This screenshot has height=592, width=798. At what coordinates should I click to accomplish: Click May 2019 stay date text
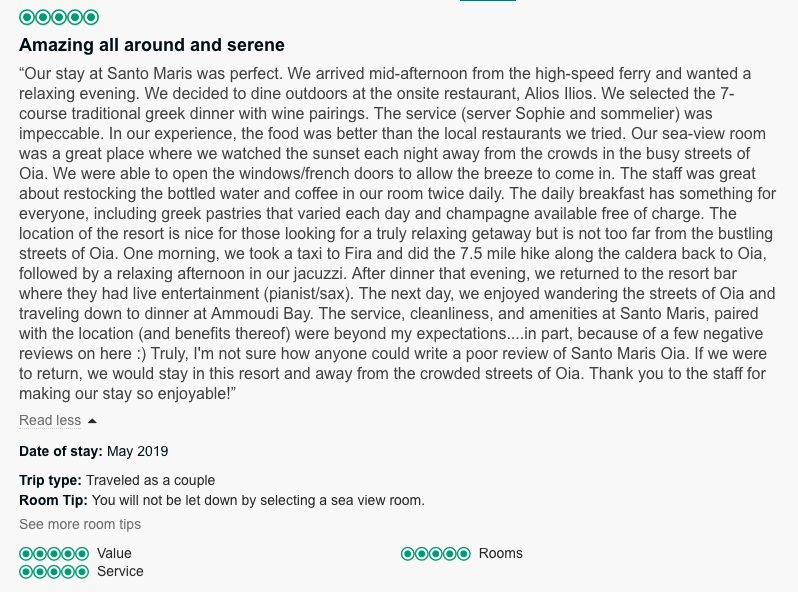pos(137,452)
